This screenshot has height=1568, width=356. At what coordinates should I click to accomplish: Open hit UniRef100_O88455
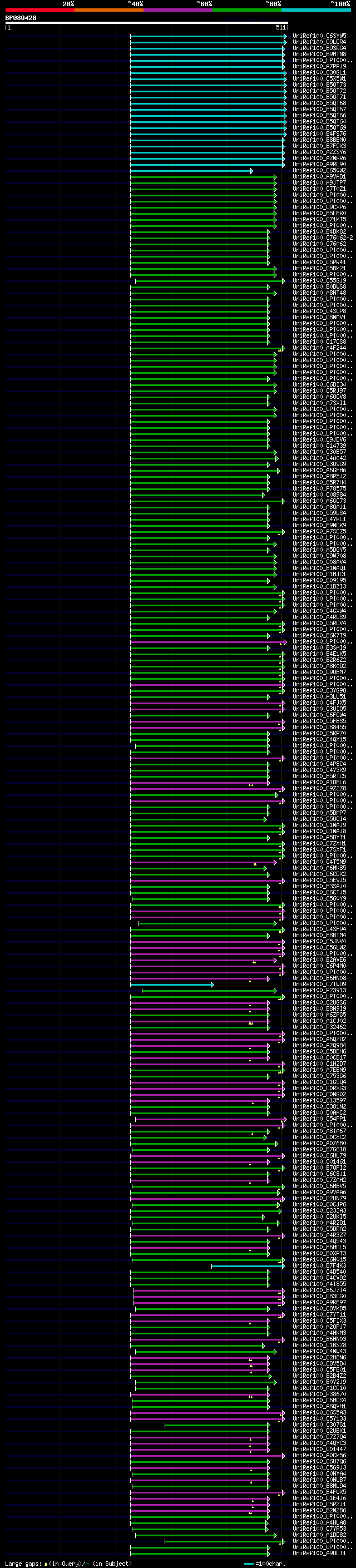(x=319, y=727)
